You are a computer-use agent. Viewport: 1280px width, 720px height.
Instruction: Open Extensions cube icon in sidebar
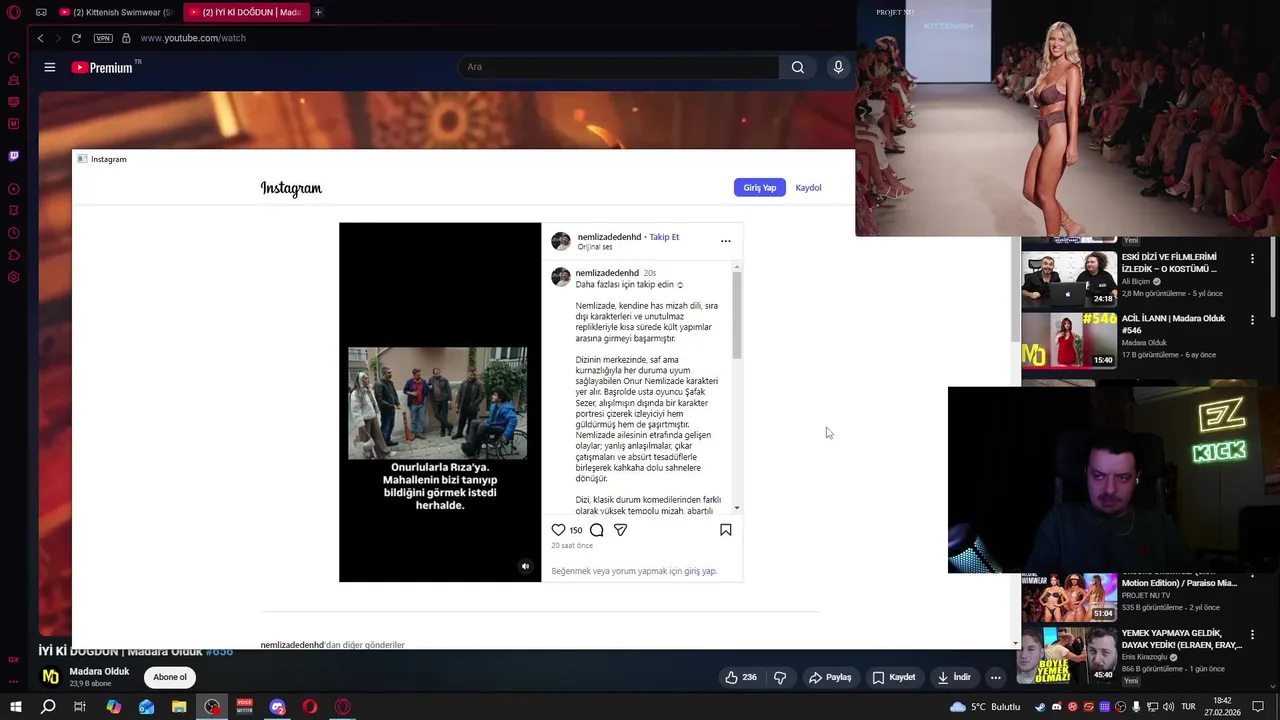(x=14, y=255)
